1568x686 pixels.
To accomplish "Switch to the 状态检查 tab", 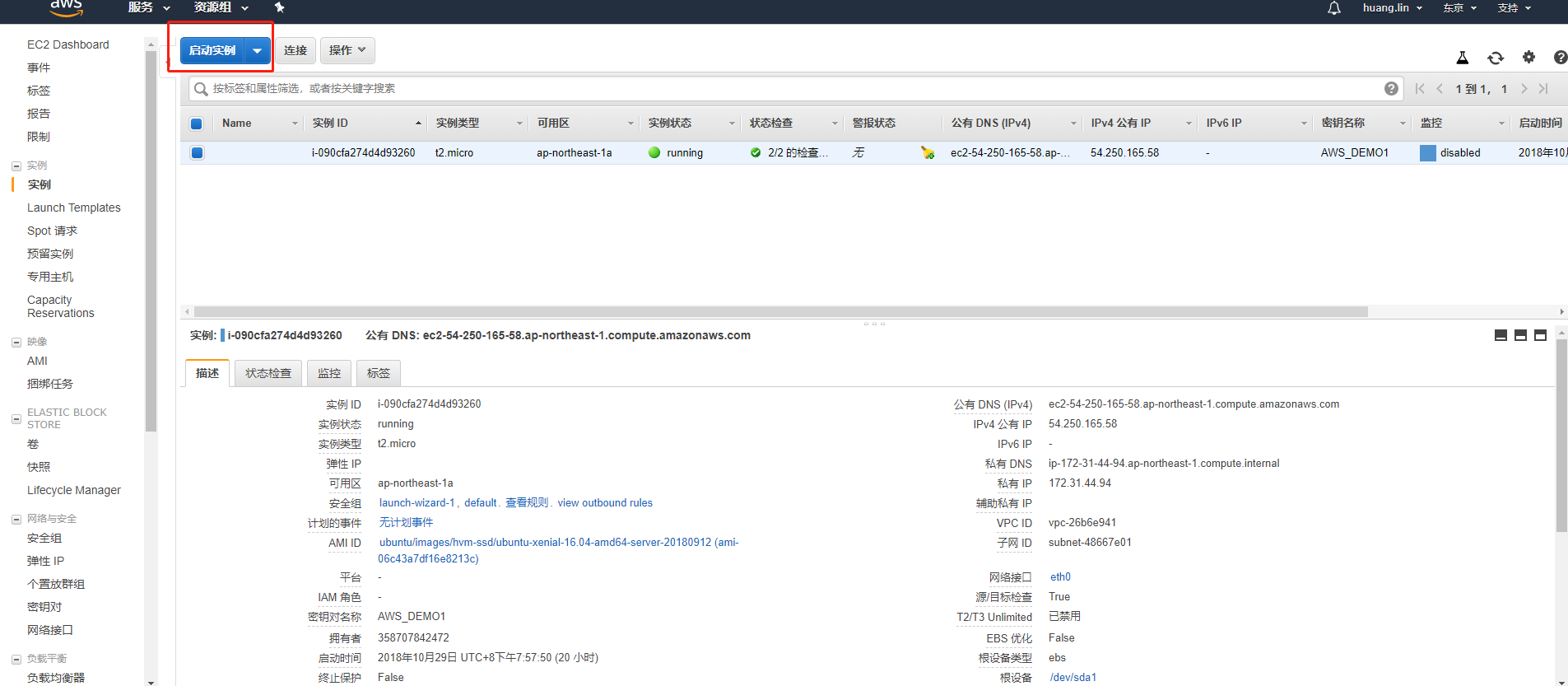I will [268, 373].
